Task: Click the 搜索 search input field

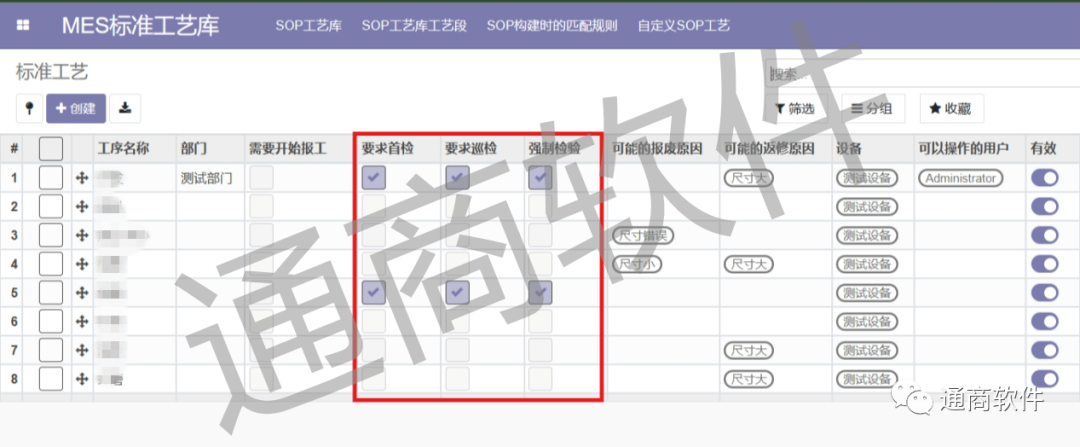Action: point(920,75)
